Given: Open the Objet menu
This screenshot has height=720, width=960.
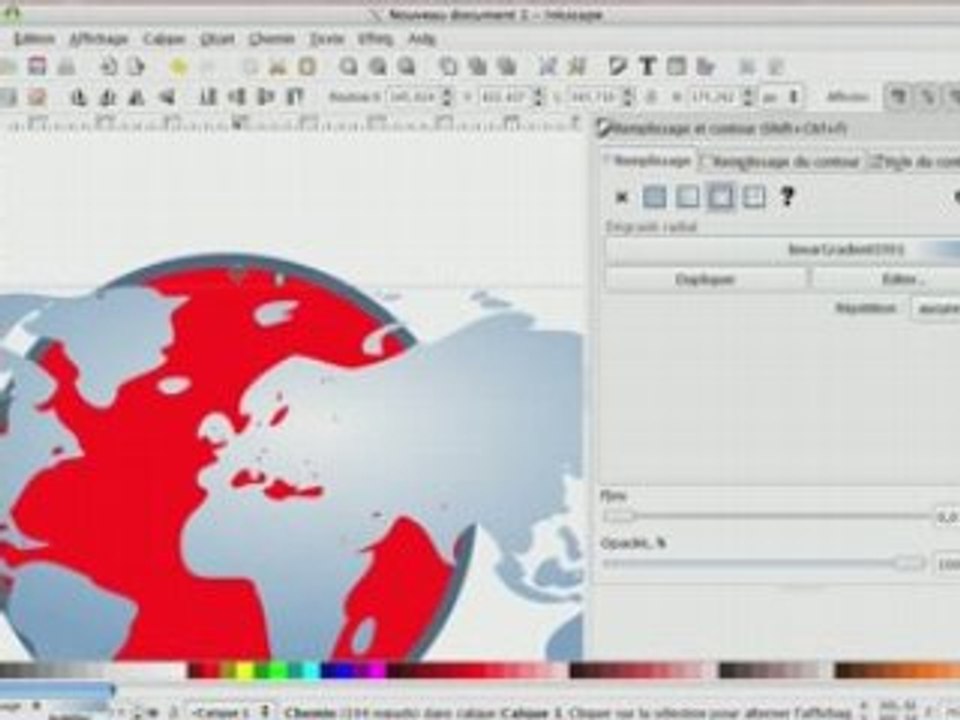Looking at the screenshot, I should 217,39.
